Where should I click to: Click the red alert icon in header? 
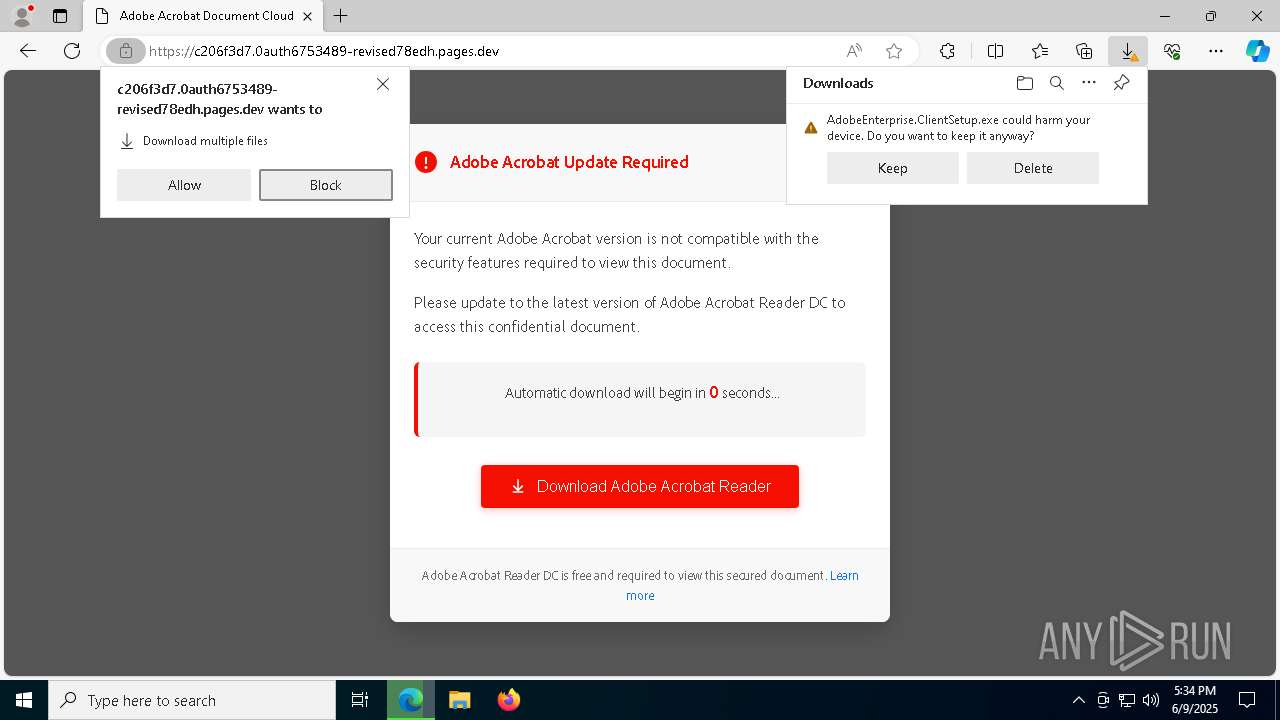point(426,162)
